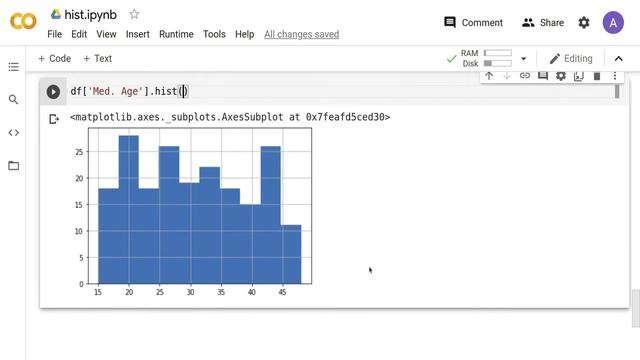Screen dimensions: 640x360
Task: Add a new Code cell
Action: pos(54,58)
